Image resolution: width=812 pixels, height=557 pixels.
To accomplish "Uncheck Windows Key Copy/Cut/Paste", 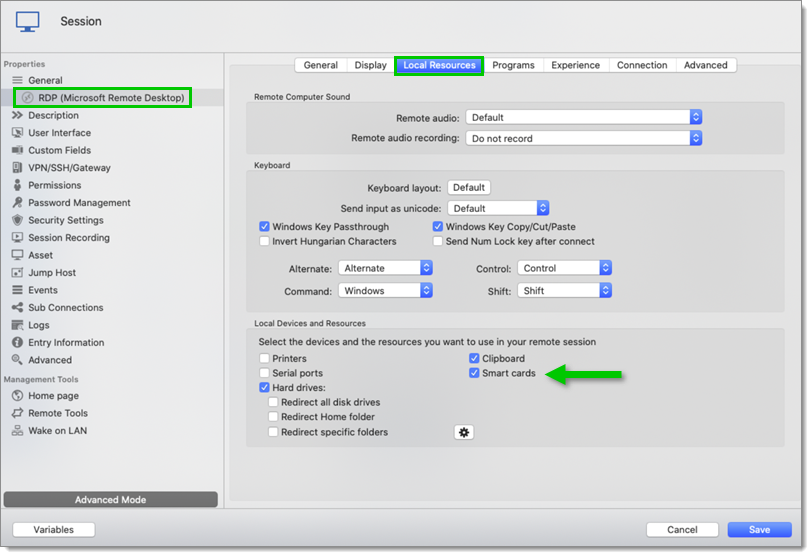I will coord(438,227).
